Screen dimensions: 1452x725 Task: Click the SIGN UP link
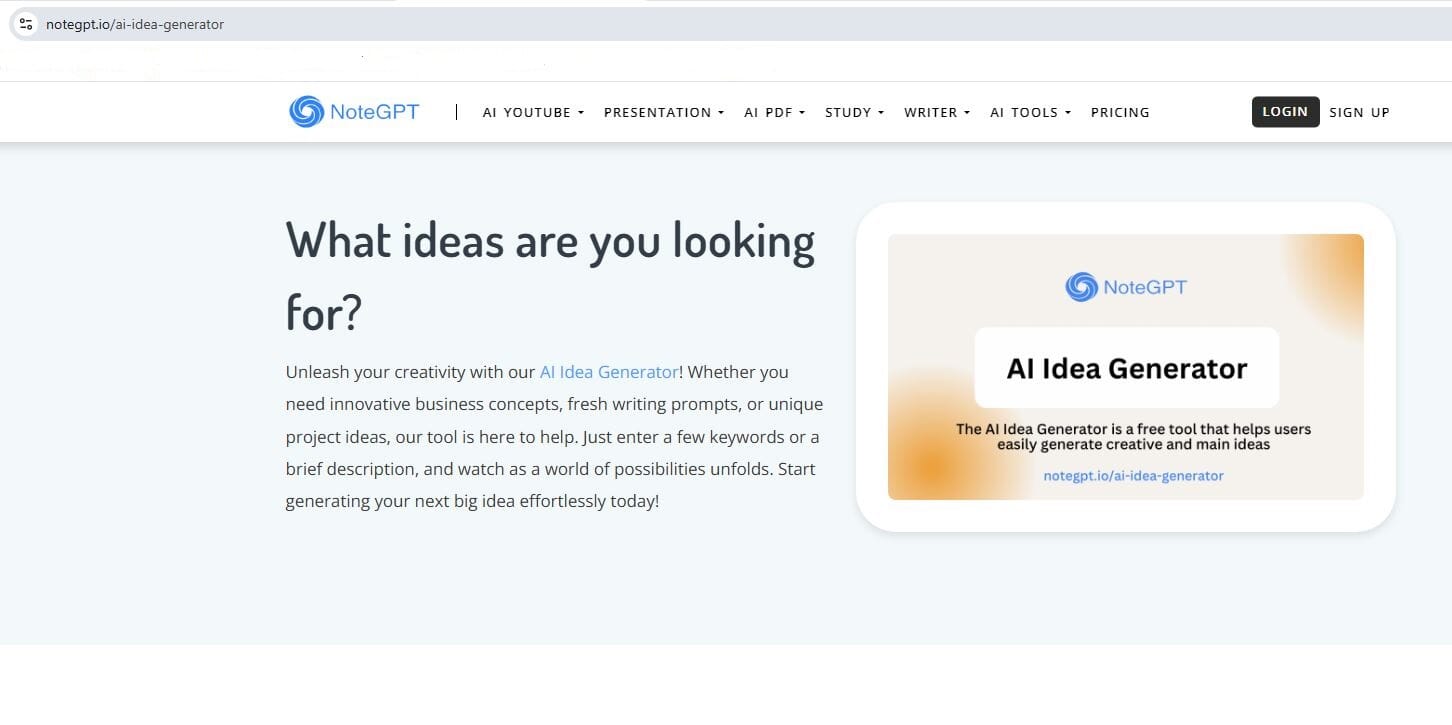pyautogui.click(x=1359, y=113)
